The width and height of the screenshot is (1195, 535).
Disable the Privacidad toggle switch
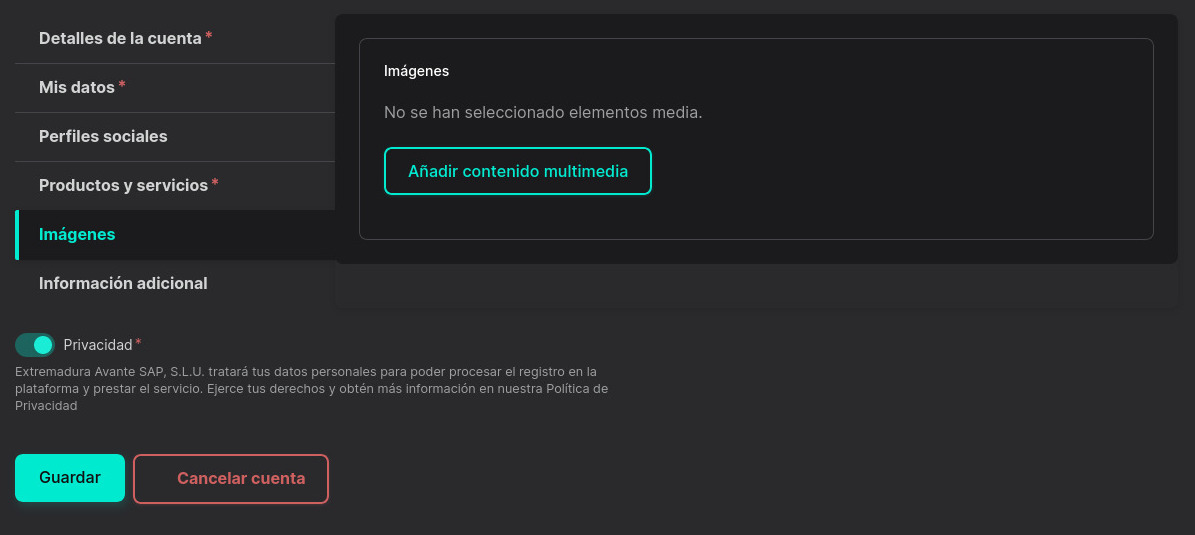pos(34,345)
